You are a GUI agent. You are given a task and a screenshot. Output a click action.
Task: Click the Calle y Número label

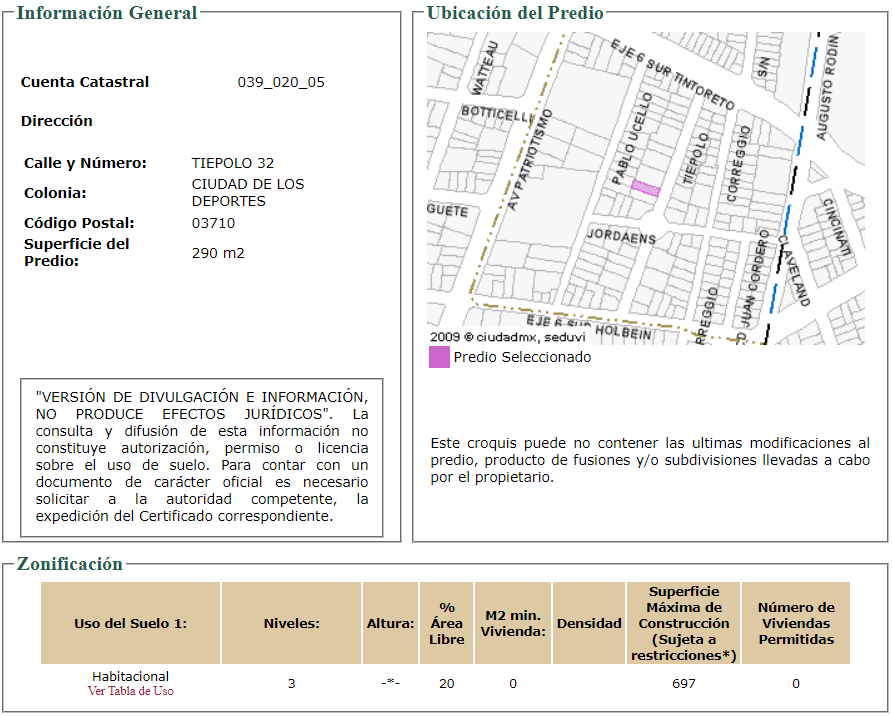85,163
